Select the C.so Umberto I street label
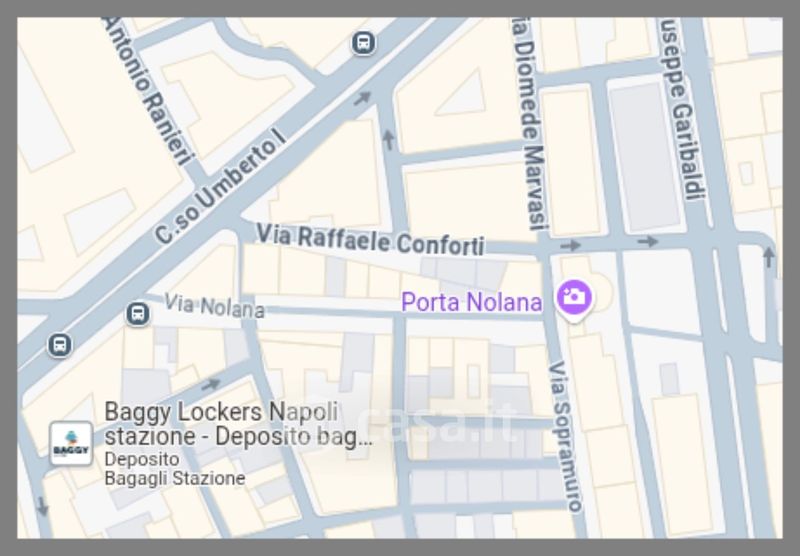The height and width of the screenshot is (556, 800). pos(220,186)
